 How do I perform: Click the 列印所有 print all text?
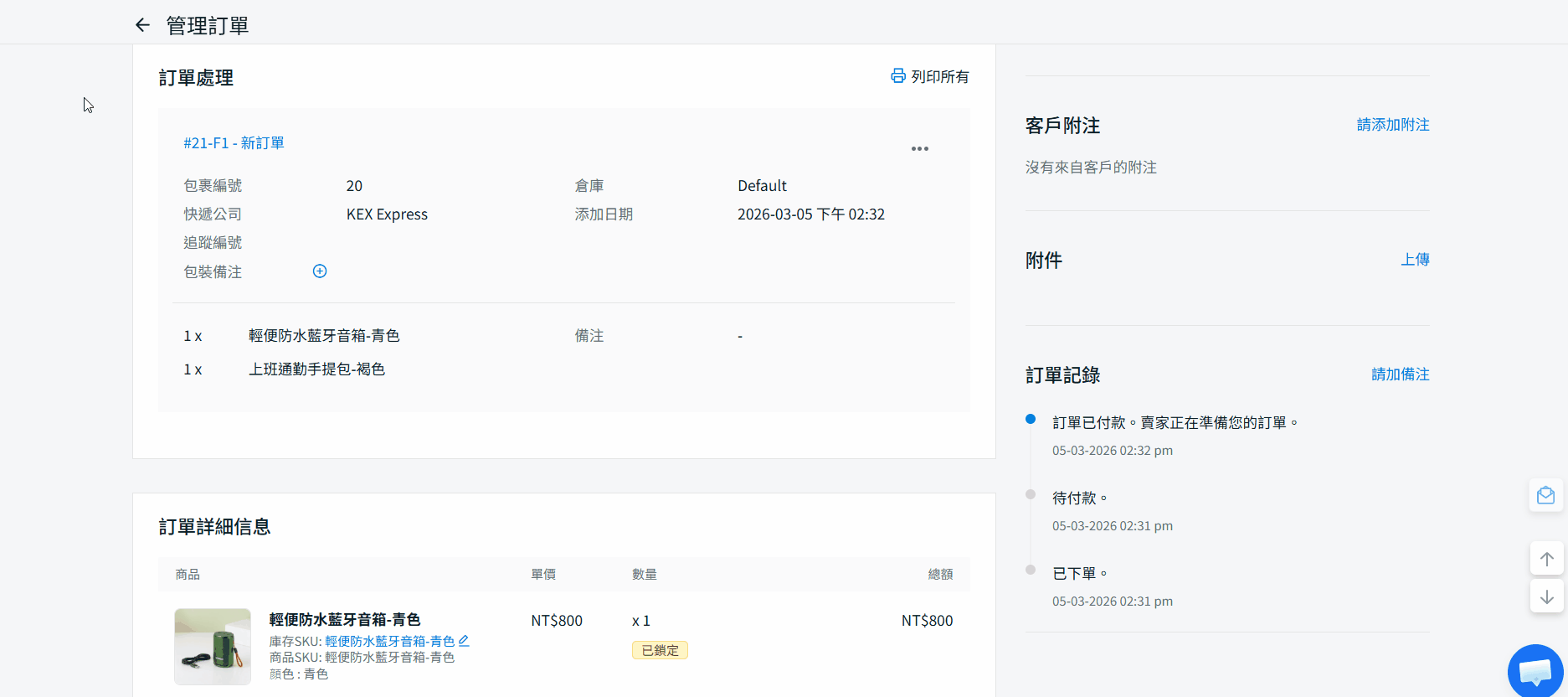tap(939, 77)
